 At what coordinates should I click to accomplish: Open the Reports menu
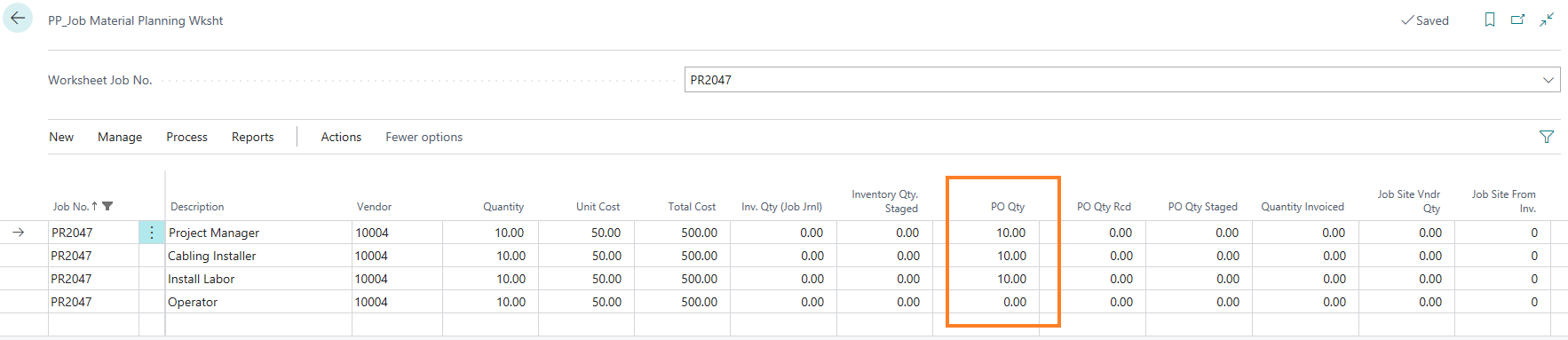[x=253, y=137]
